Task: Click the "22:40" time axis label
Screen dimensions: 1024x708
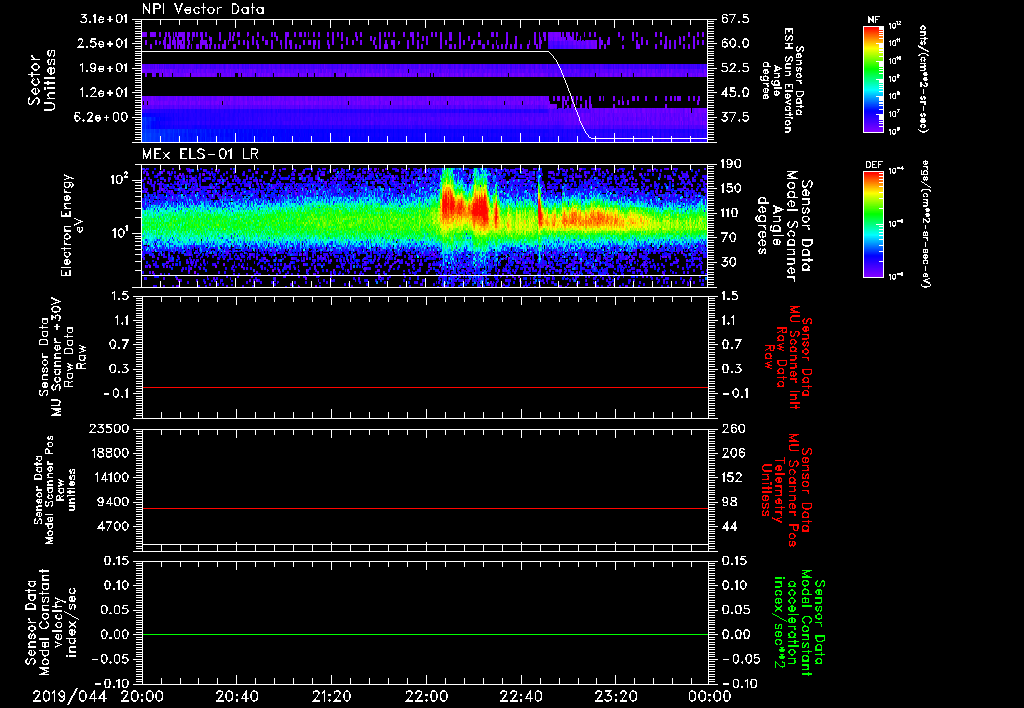Action: click(520, 697)
